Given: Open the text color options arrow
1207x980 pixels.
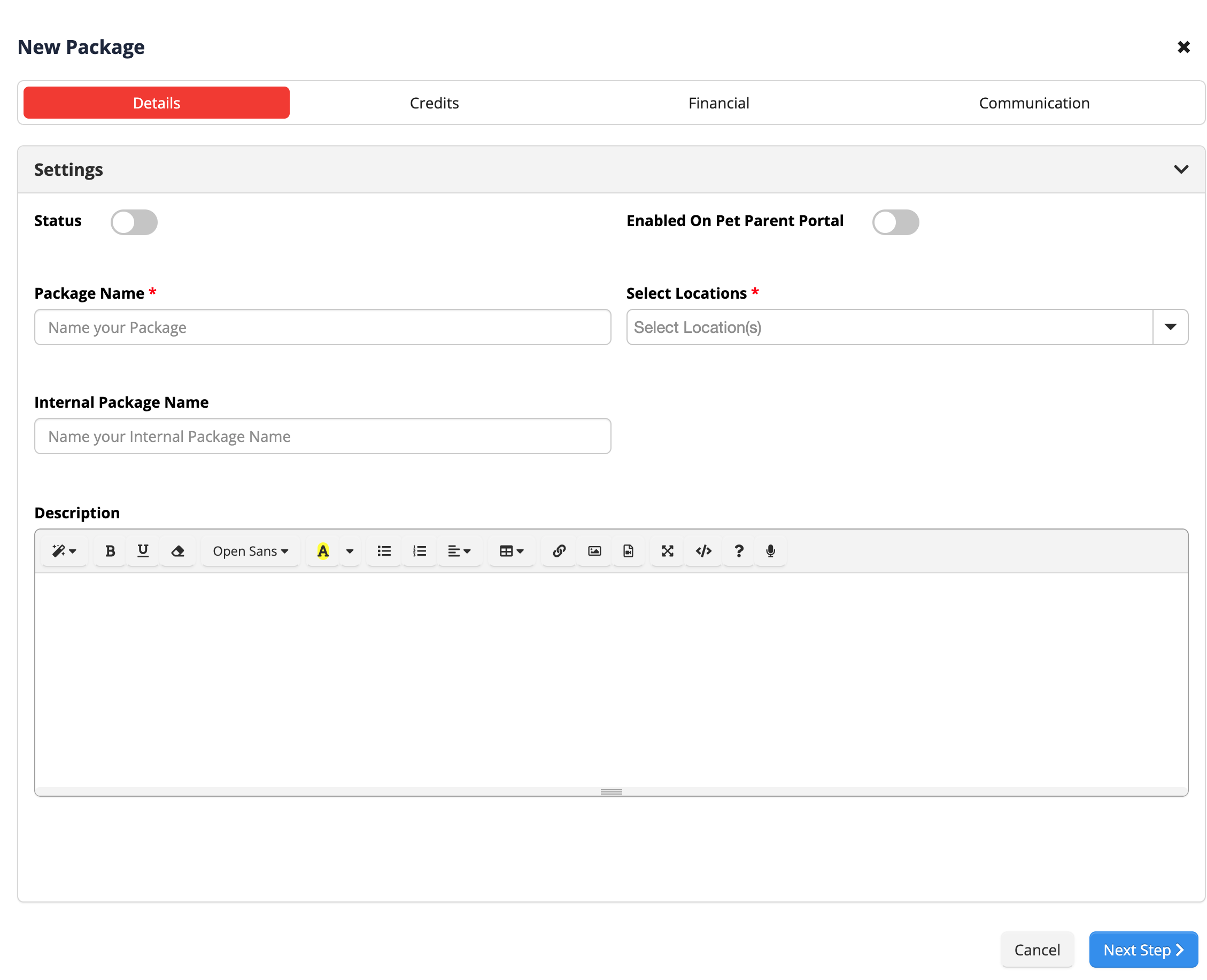Looking at the screenshot, I should [x=350, y=551].
